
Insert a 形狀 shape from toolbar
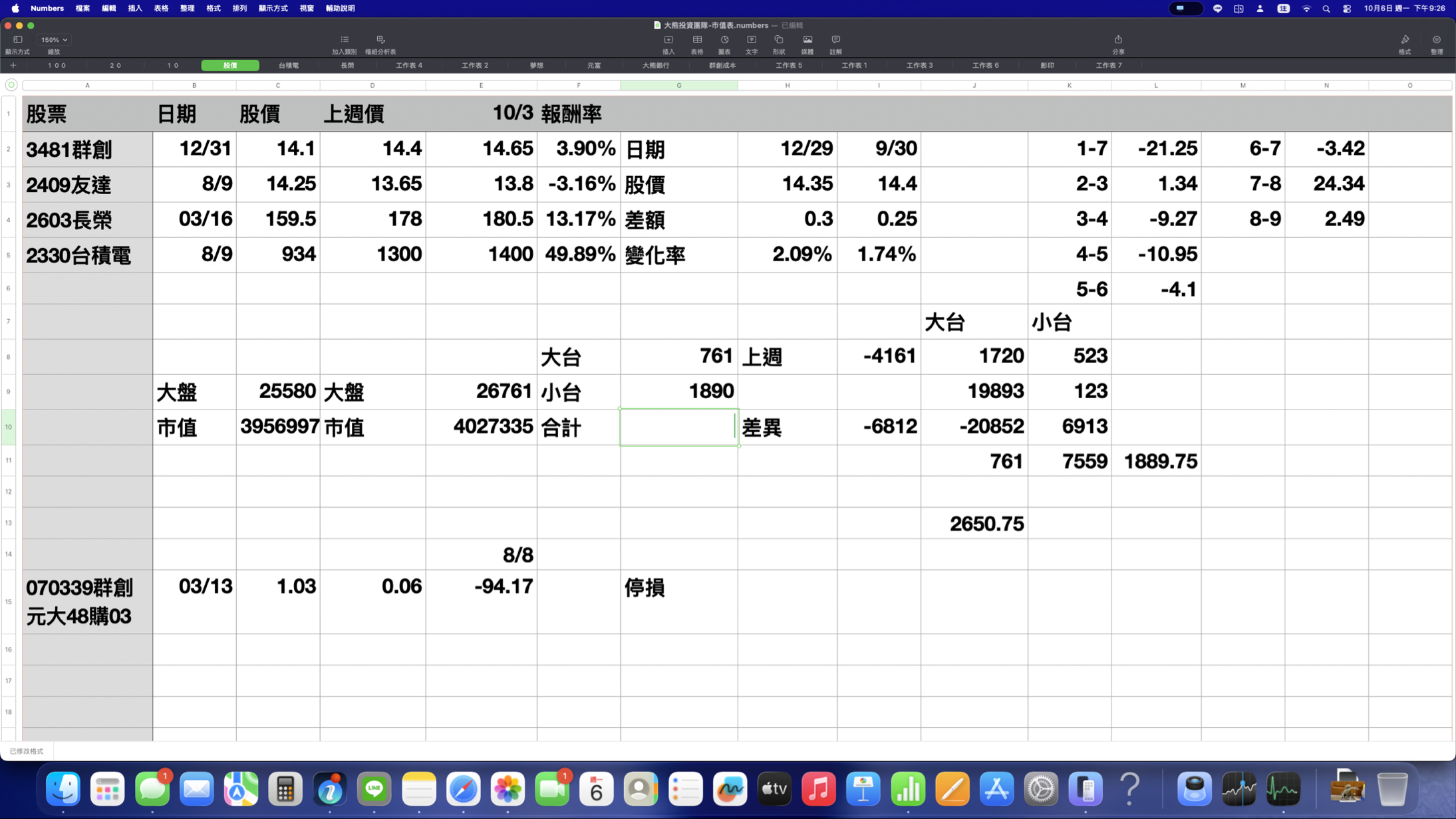778,40
